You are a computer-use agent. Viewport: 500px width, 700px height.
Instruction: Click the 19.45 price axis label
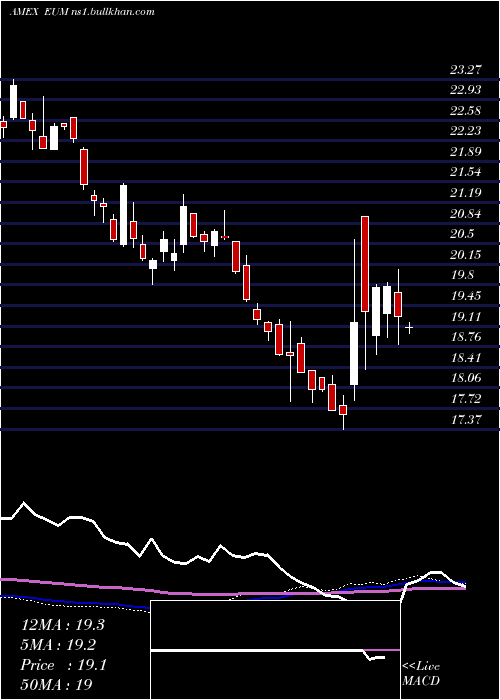[x=466, y=296]
